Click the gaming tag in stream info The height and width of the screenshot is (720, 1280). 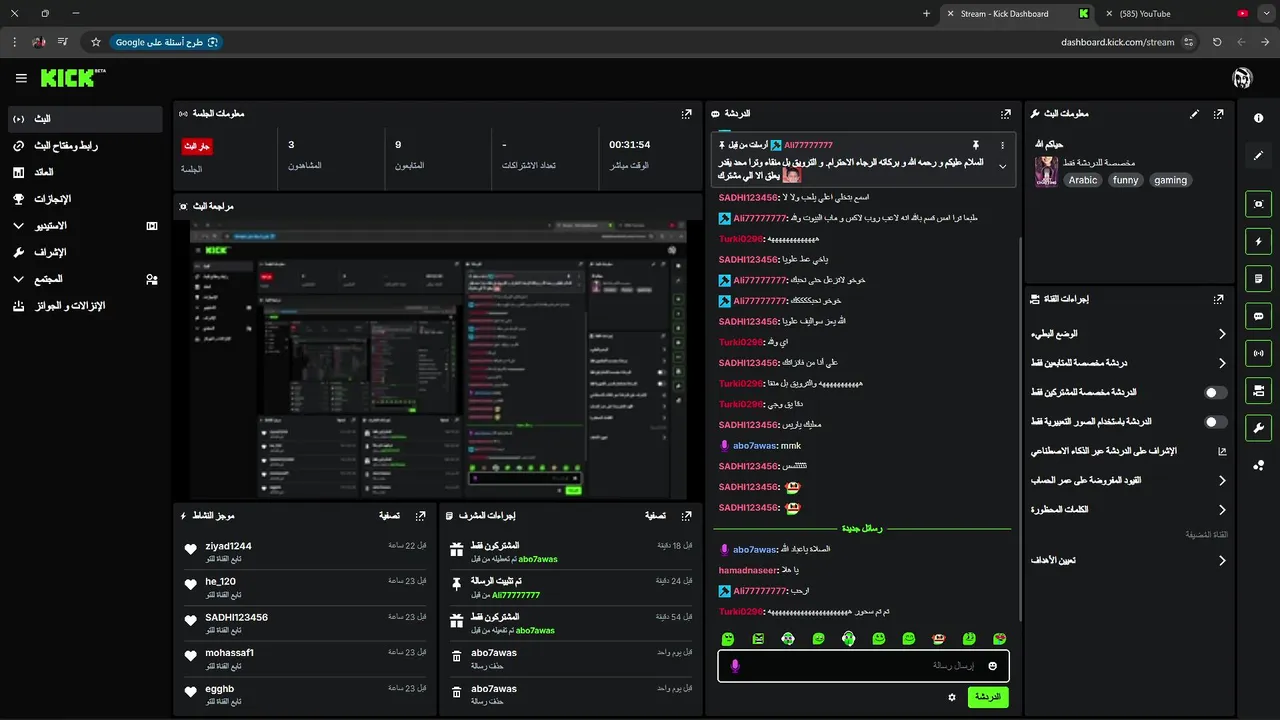(x=1170, y=180)
